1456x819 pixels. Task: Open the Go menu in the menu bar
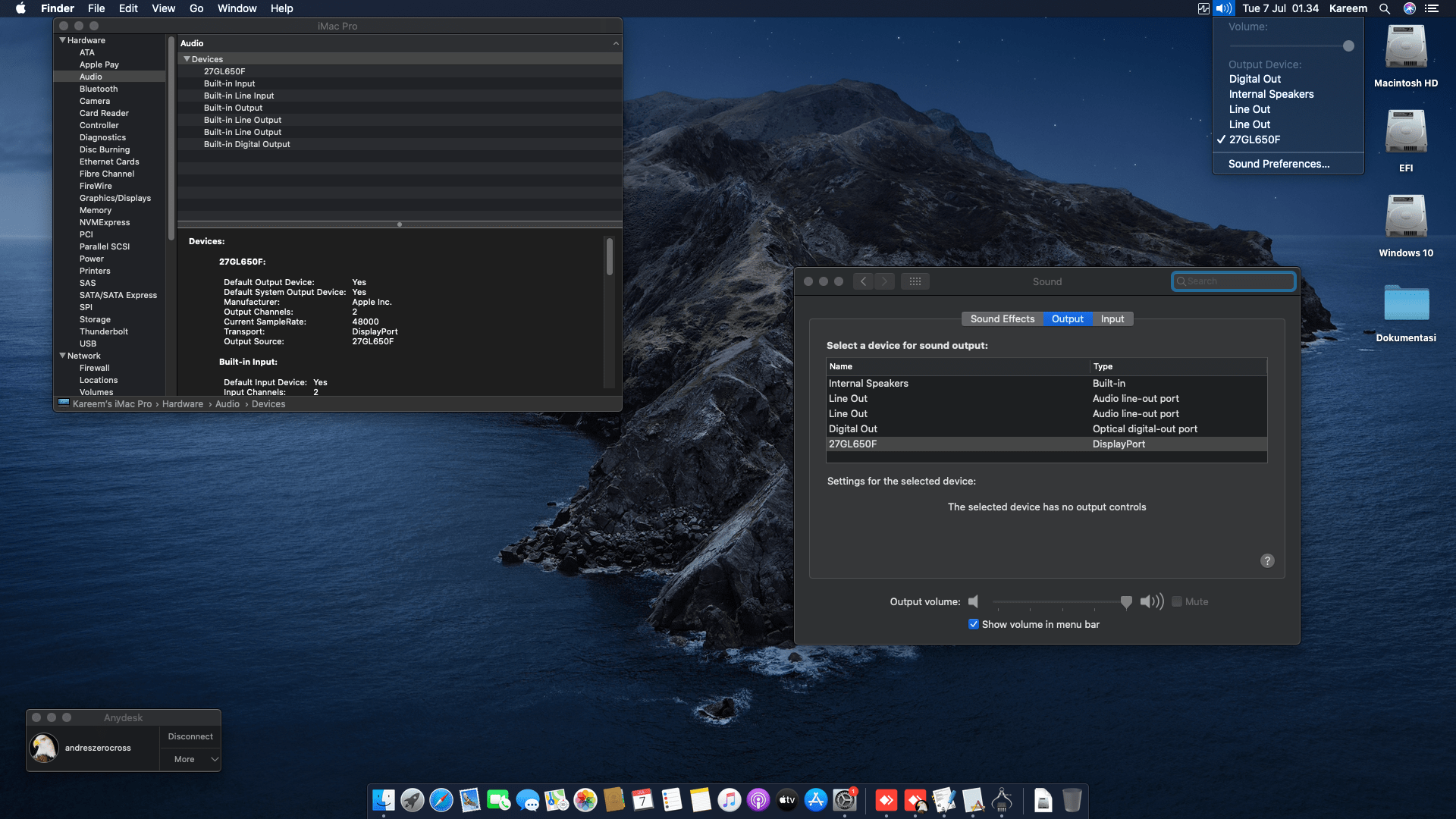click(196, 8)
